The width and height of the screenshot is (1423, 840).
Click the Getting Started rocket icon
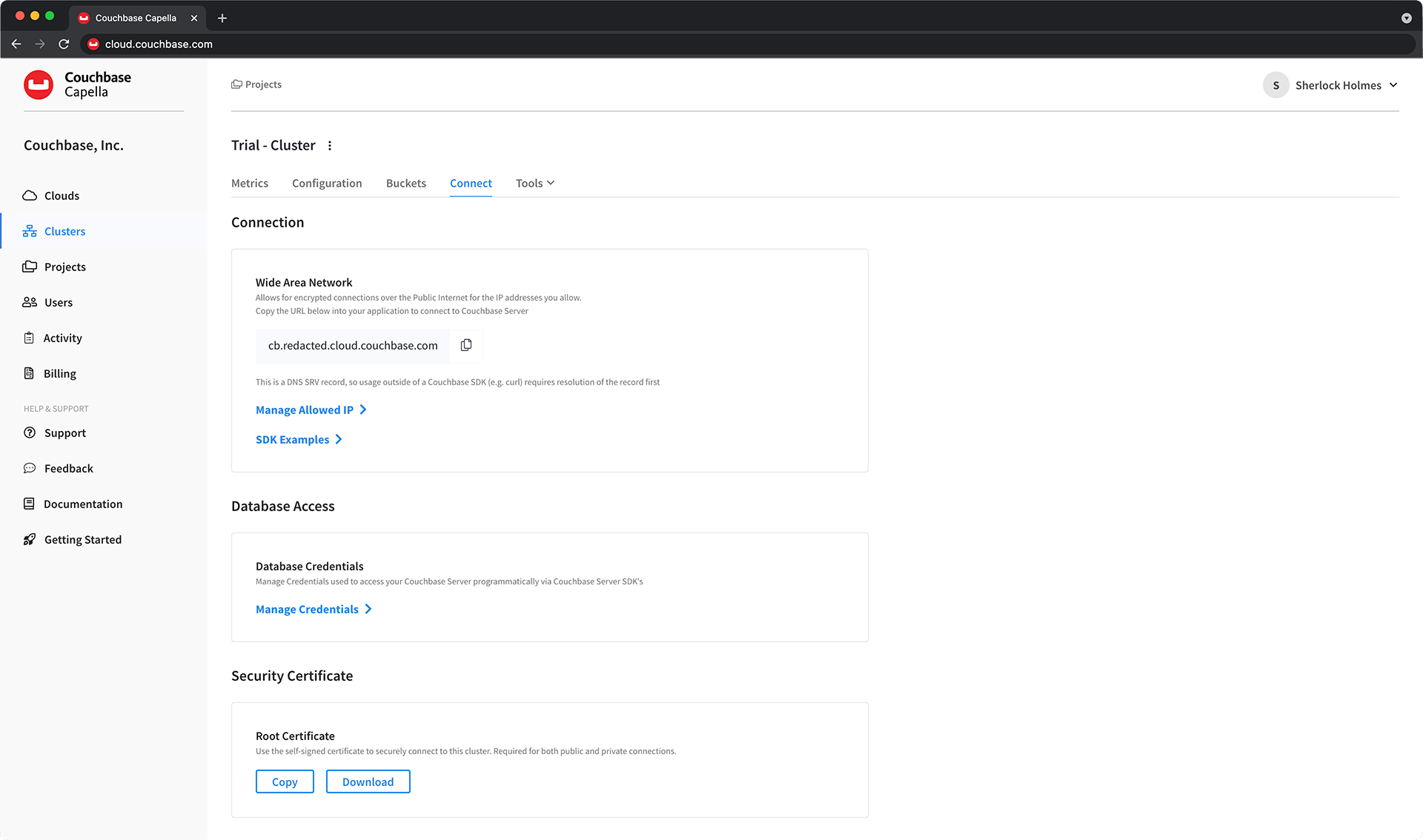click(30, 539)
